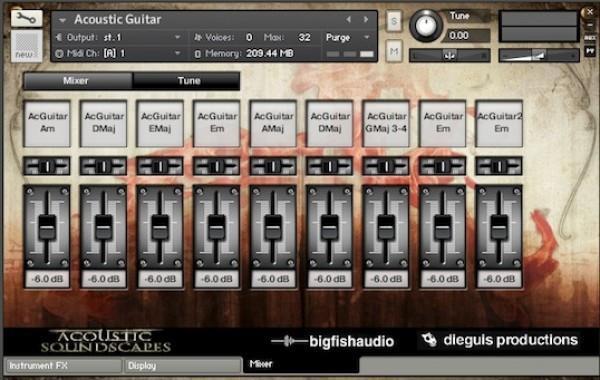
Task: Click the volume fader of the AcGuitar EMaj channel
Action: click(160, 227)
